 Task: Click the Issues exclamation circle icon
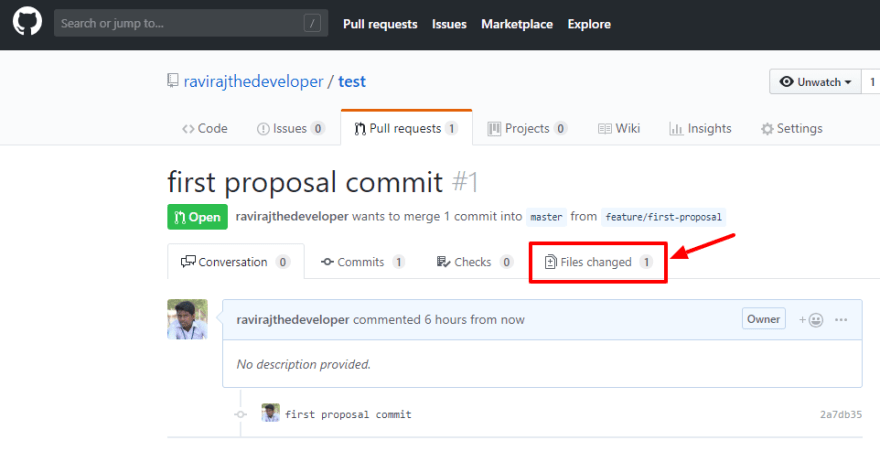[x=263, y=129]
